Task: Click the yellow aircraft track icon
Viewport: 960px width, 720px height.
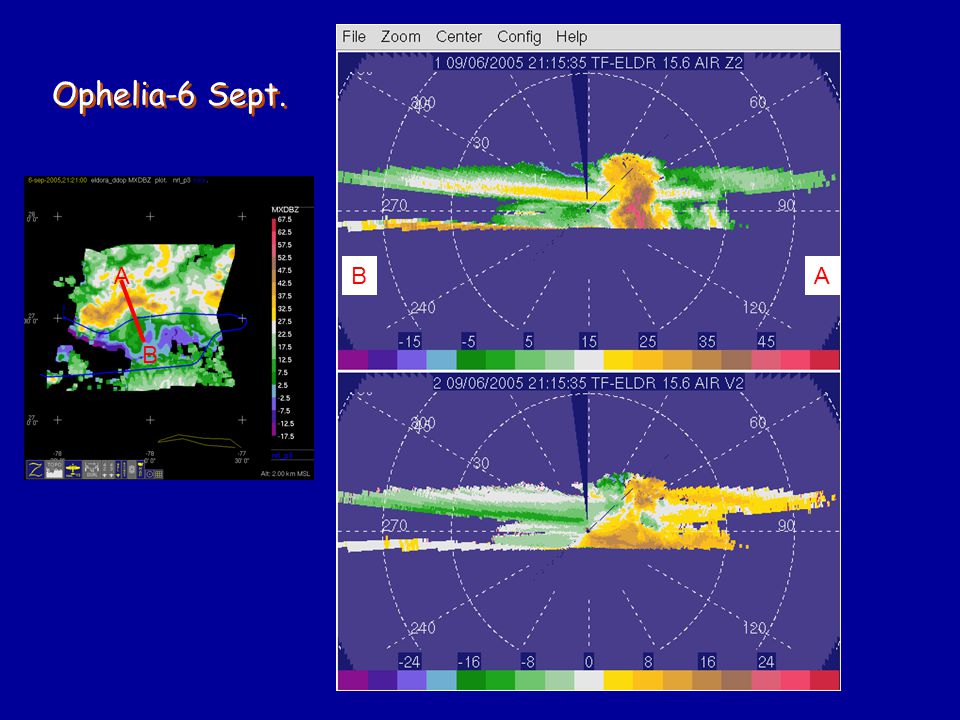Action: click(73, 470)
